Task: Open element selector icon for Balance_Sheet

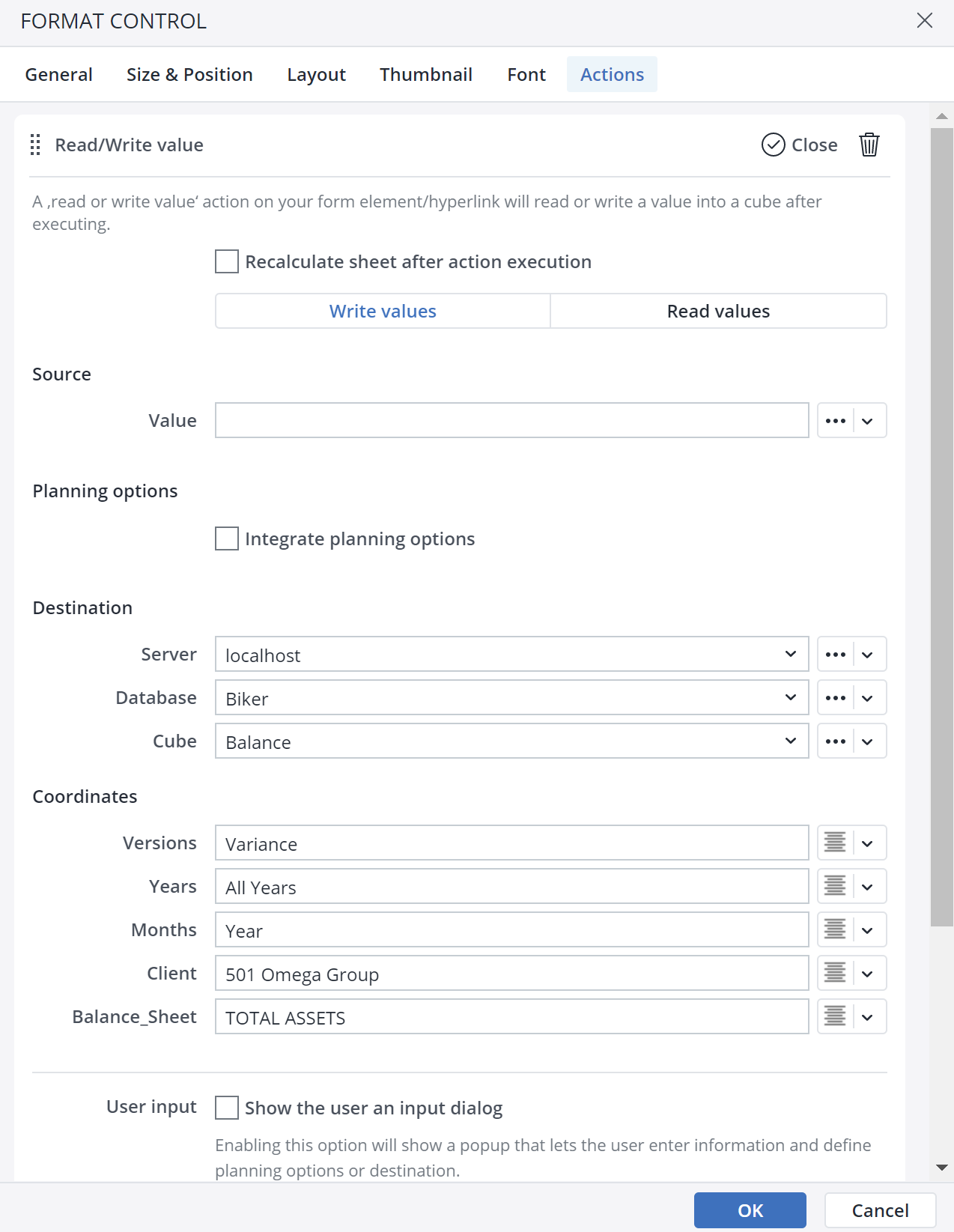Action: 835,1017
